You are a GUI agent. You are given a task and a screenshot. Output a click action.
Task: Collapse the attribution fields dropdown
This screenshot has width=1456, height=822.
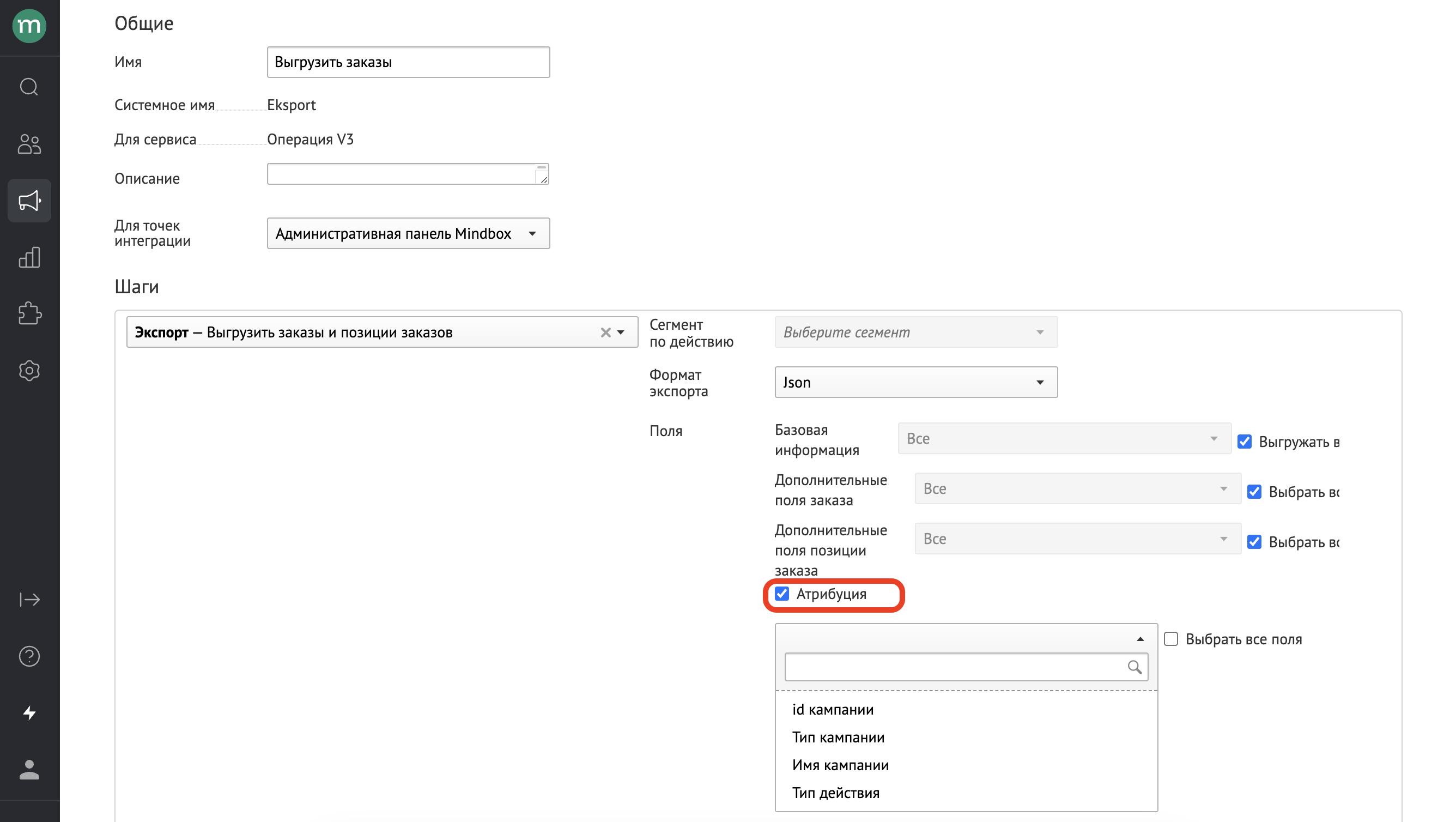pos(1140,639)
